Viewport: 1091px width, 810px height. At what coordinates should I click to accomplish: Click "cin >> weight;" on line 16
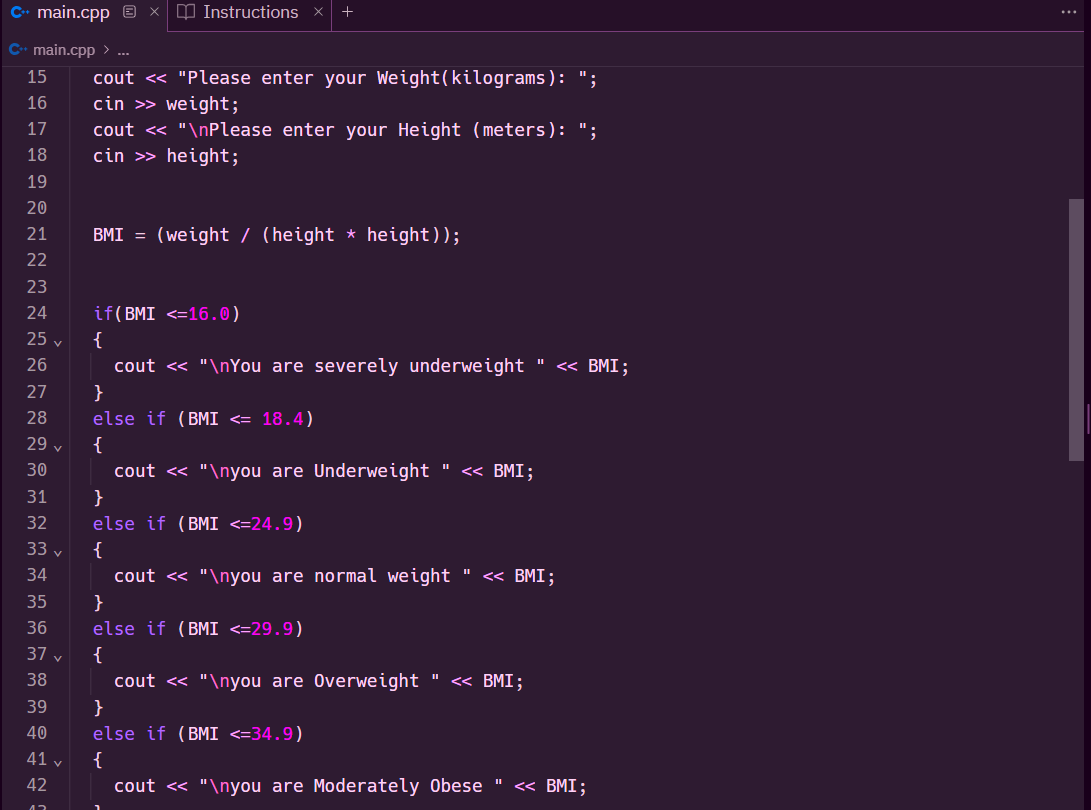(166, 104)
